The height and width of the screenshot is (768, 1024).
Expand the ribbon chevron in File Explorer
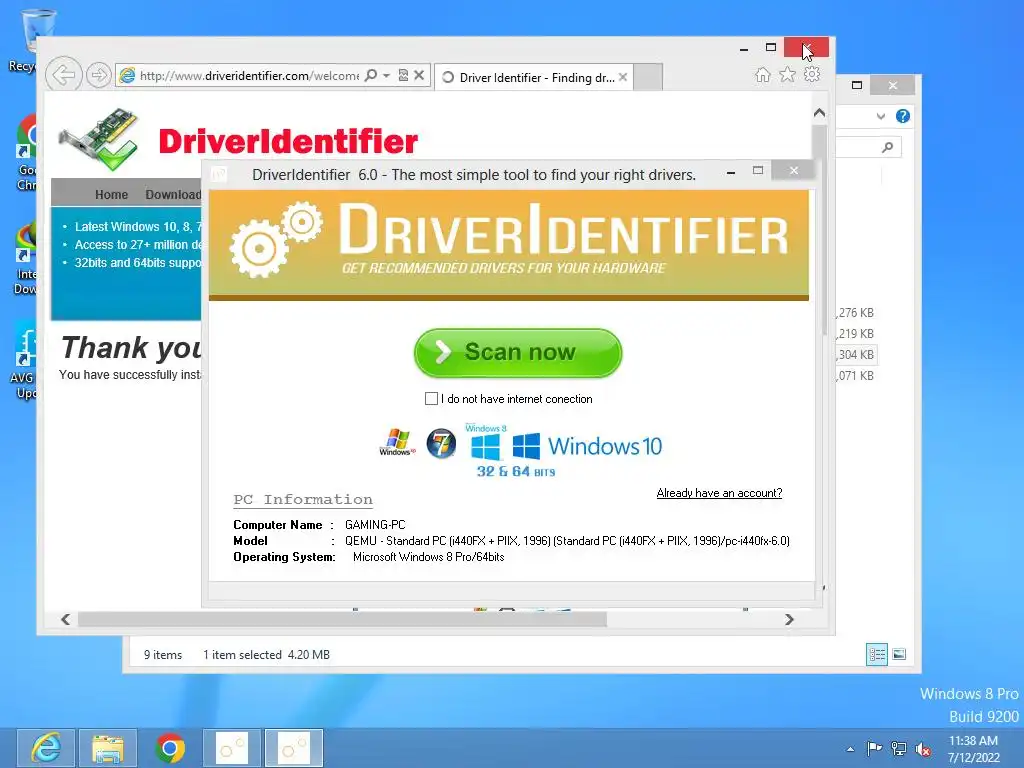tap(881, 116)
